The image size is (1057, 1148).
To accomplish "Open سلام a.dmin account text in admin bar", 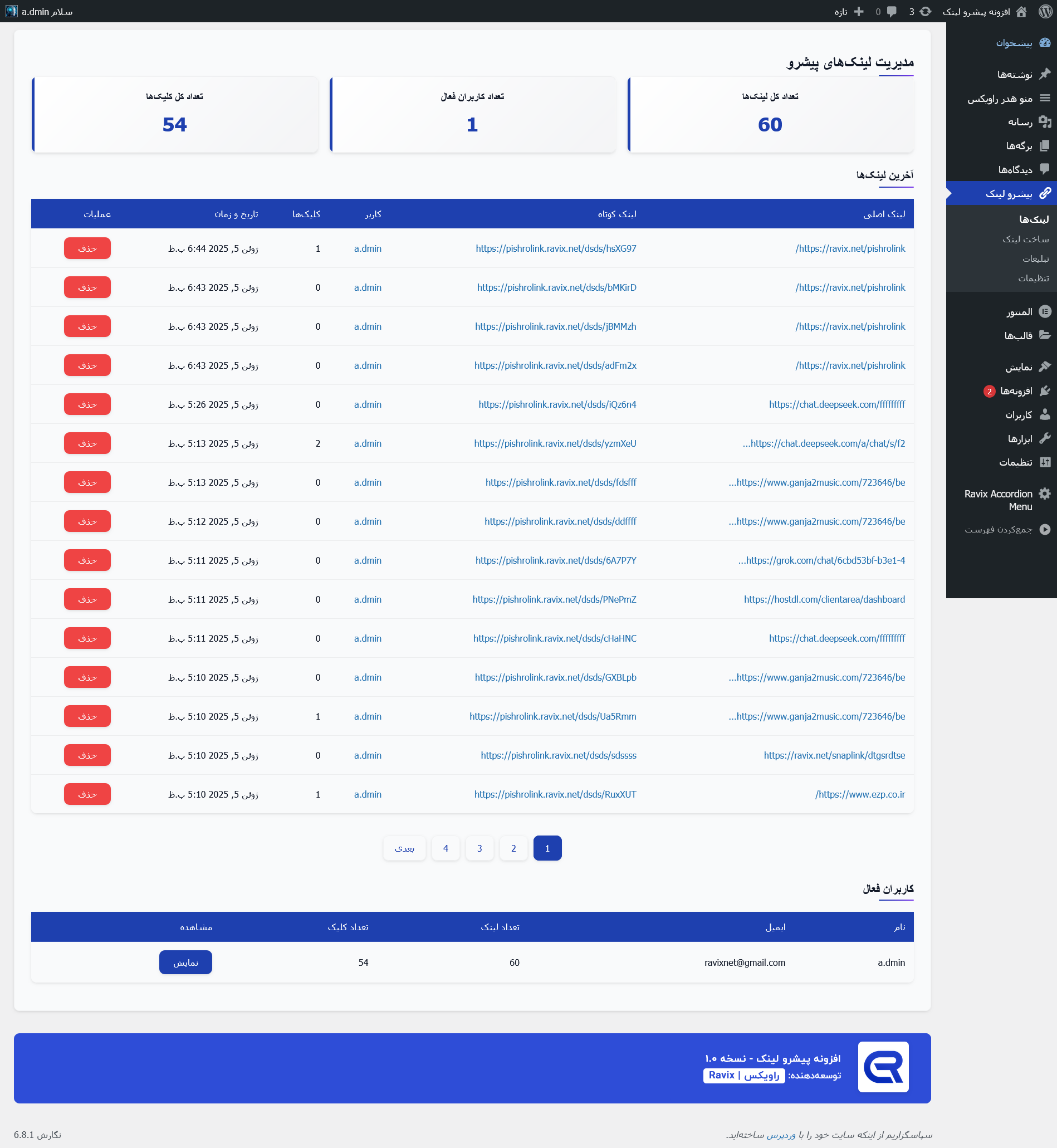I will pos(47,12).
